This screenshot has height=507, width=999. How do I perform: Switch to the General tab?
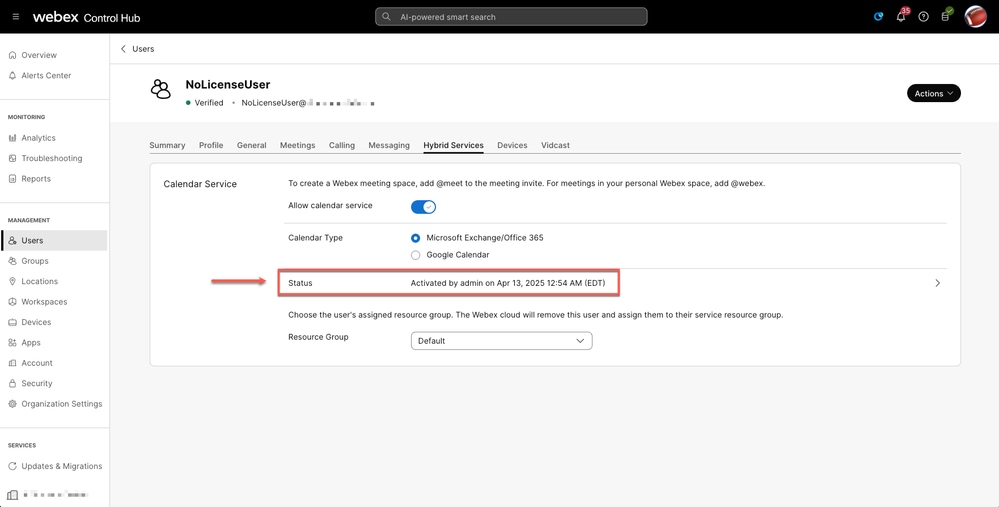[252, 145]
